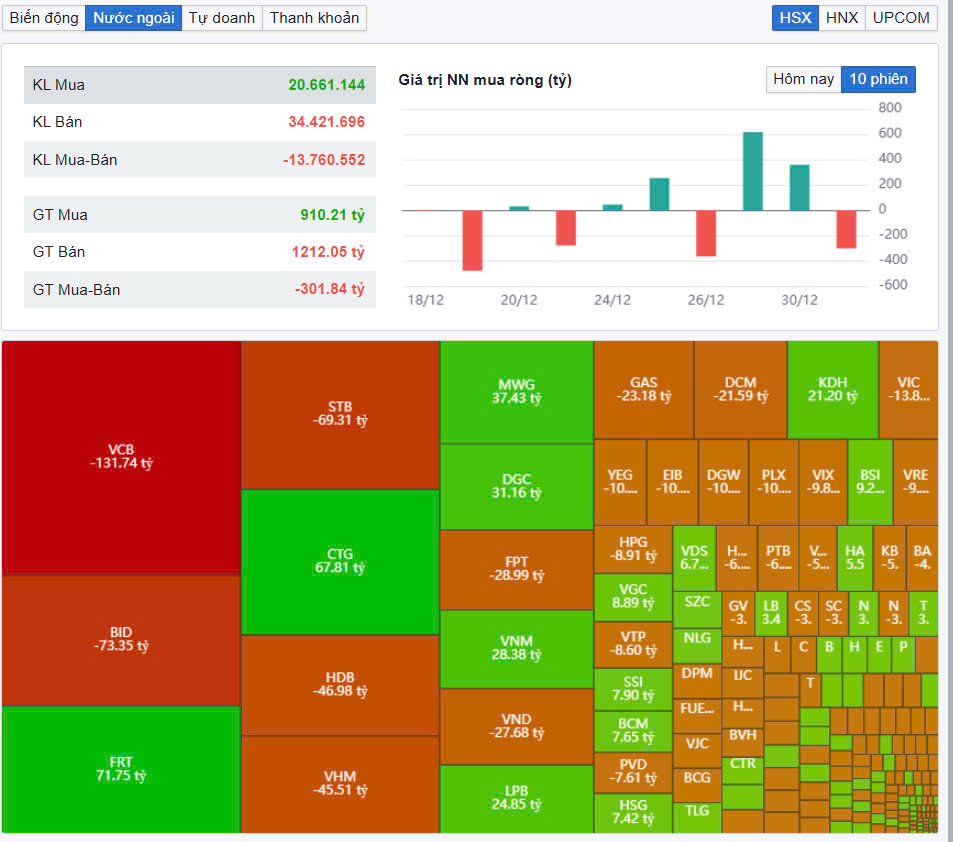Select the VGC 8.89 tỷ block
Image resolution: width=953 pixels, height=842 pixels.
click(x=633, y=597)
